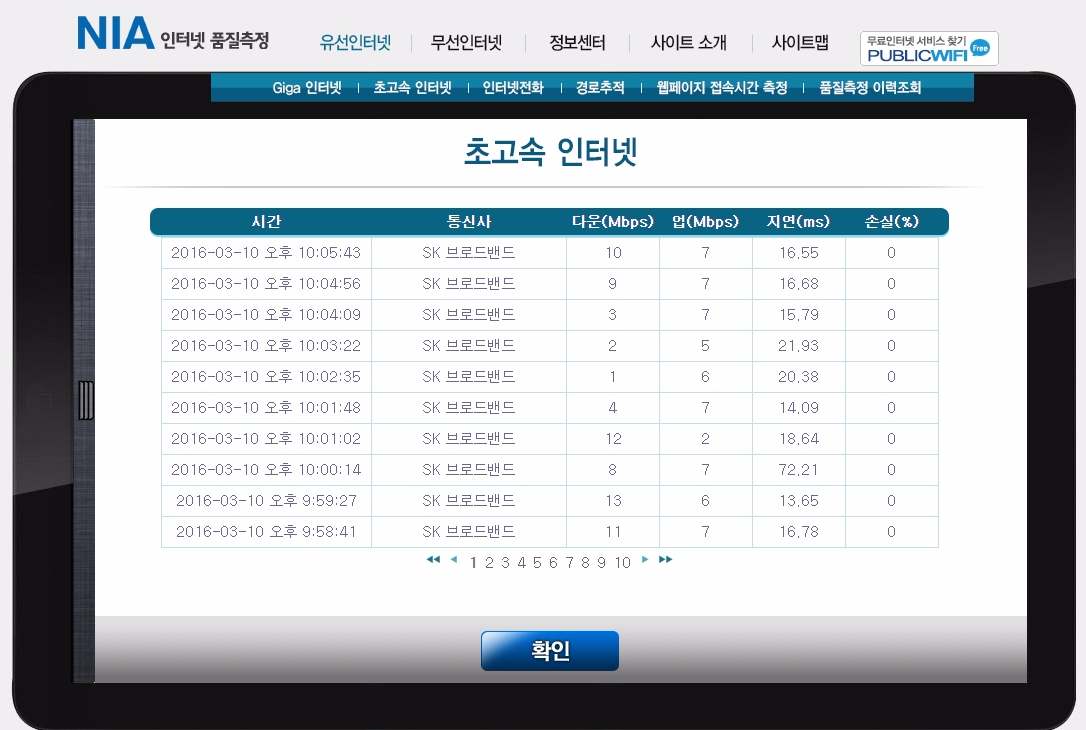
Task: Go to page 5 of results
Action: 537,562
